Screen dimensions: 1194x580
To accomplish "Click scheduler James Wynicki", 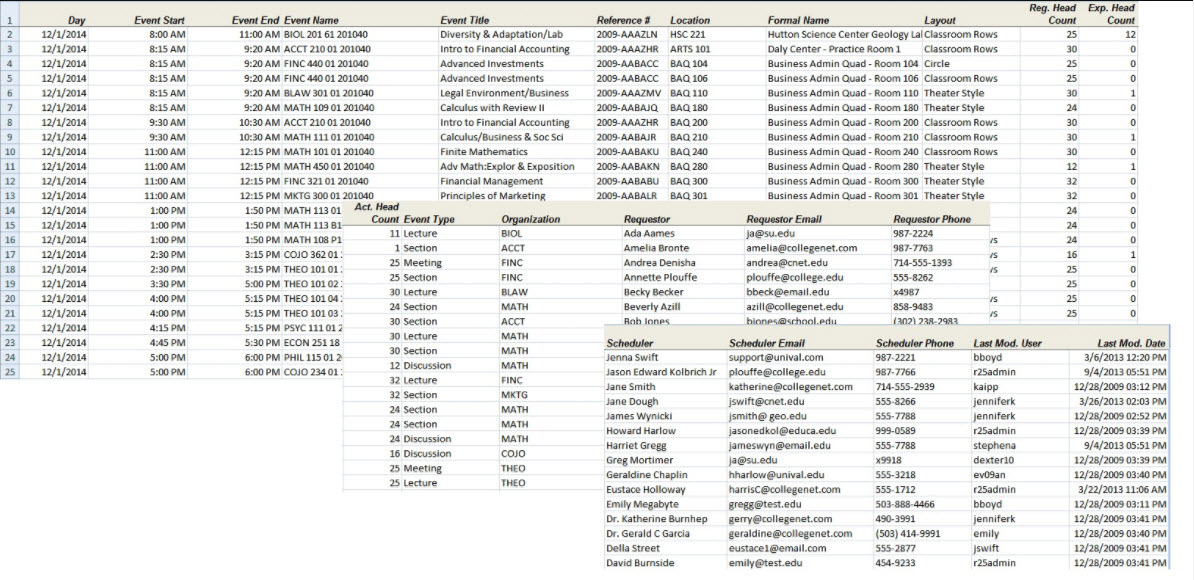I will (638, 416).
